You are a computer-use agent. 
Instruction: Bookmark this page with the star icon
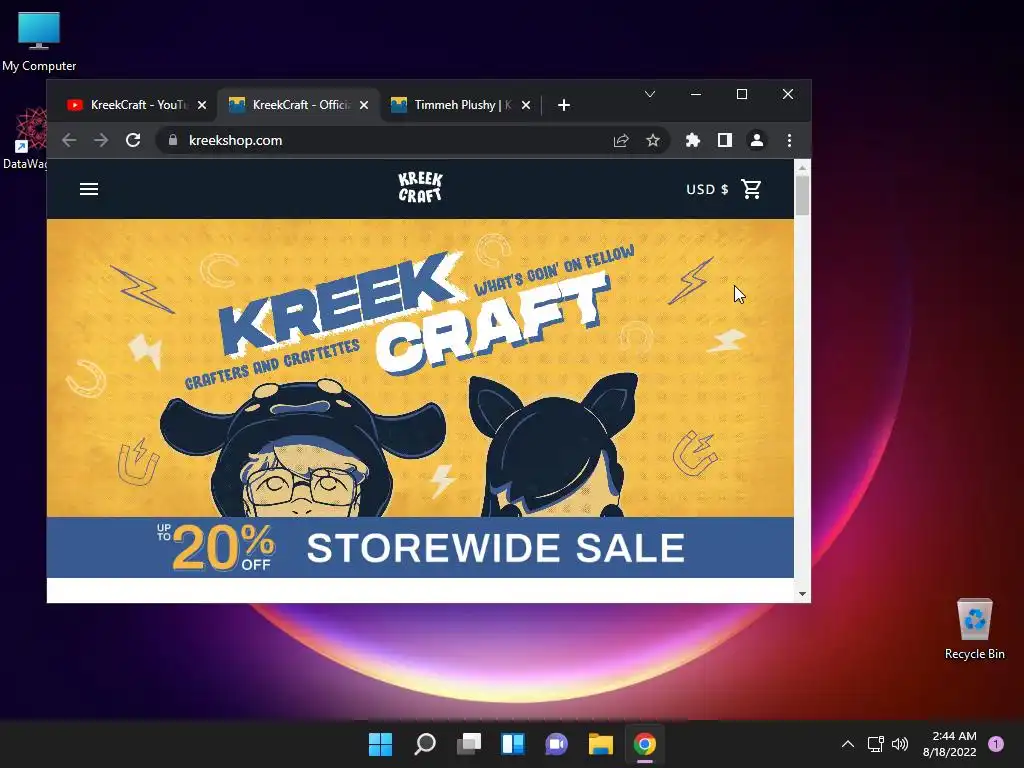pos(653,140)
